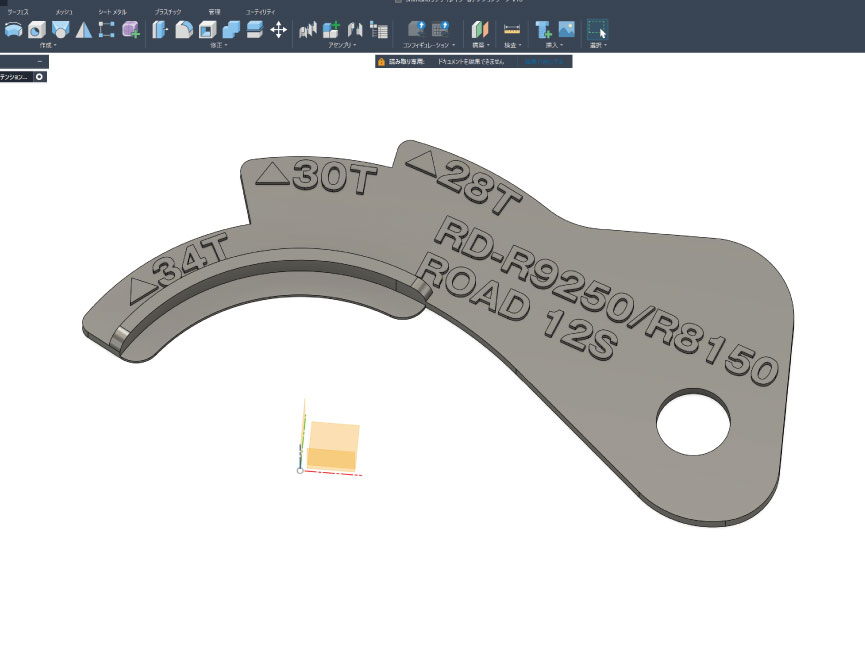Viewport: 865px width, 649px height.
Task: Open the 作成 (Create) dropdown menu
Action: pos(47,45)
